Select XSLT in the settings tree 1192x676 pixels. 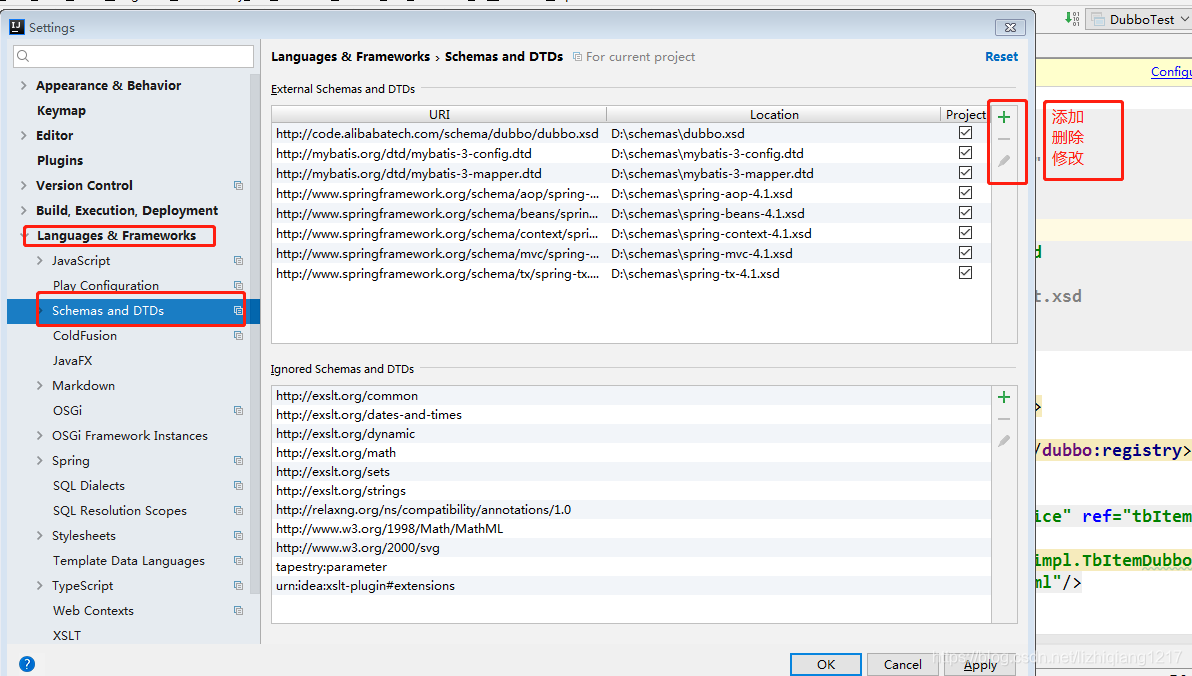pos(67,636)
